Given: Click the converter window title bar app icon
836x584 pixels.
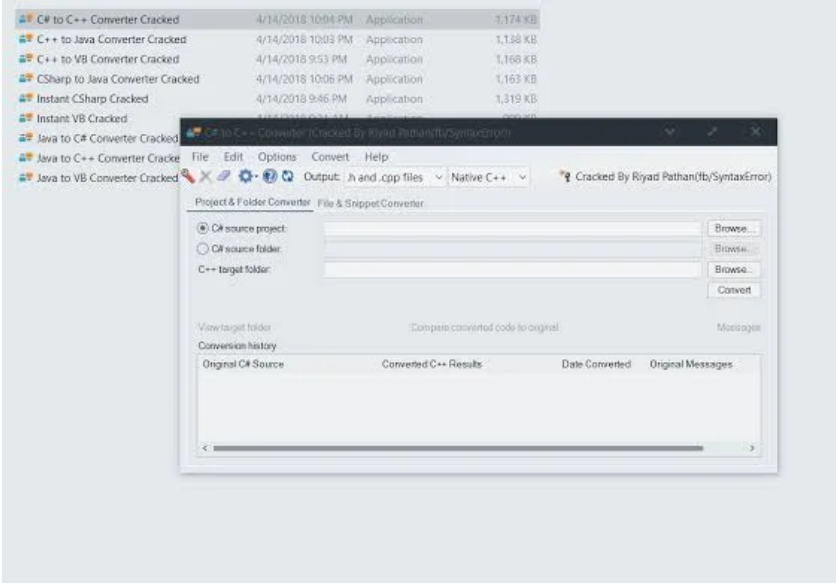Looking at the screenshot, I should 194,132.
